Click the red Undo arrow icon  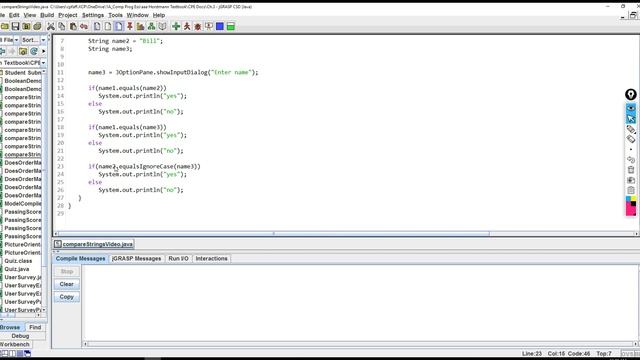click(84, 27)
